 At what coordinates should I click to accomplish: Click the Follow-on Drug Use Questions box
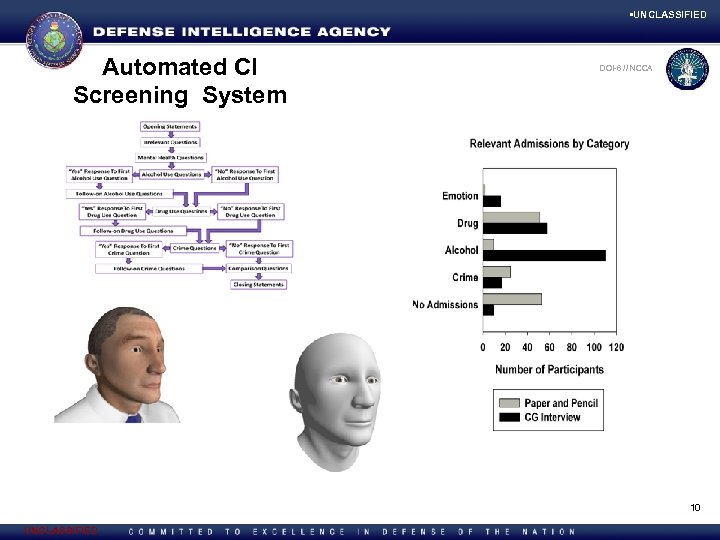tap(133, 231)
